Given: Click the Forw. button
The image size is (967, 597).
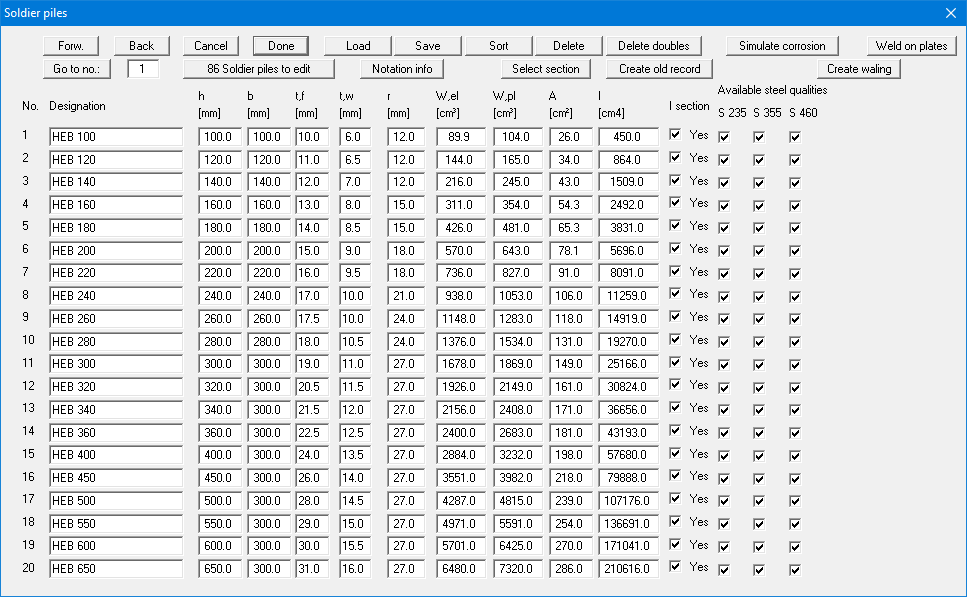Looking at the screenshot, I should point(72,45).
